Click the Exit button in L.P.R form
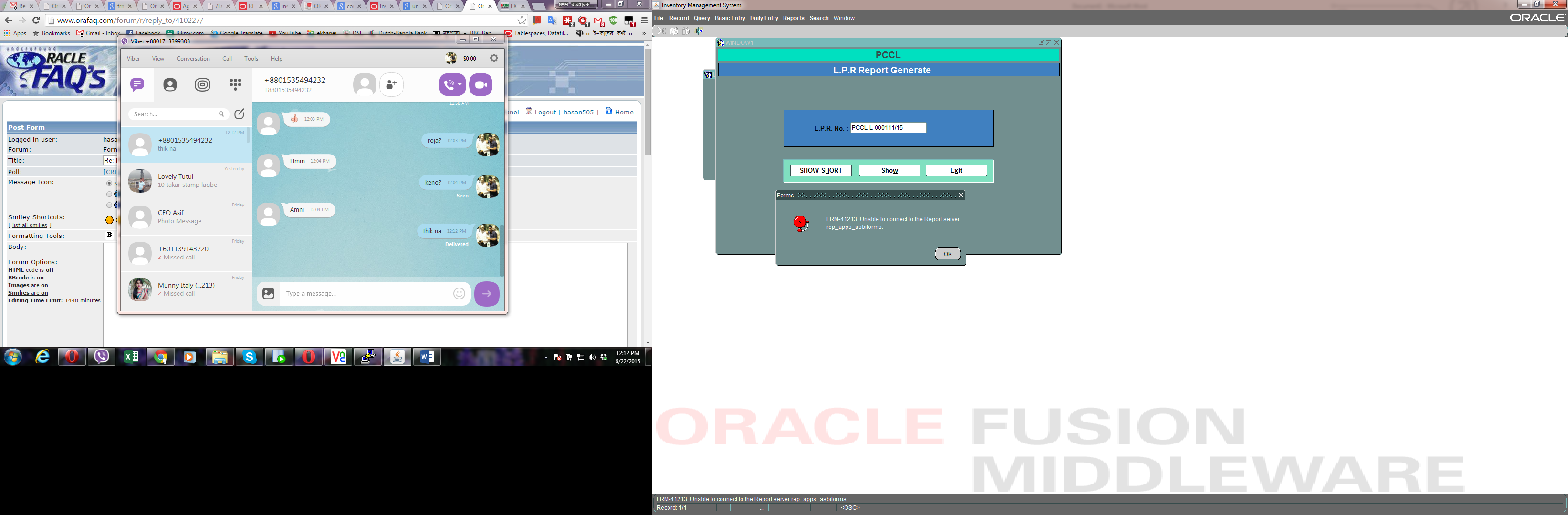1568x515 pixels. tap(956, 170)
